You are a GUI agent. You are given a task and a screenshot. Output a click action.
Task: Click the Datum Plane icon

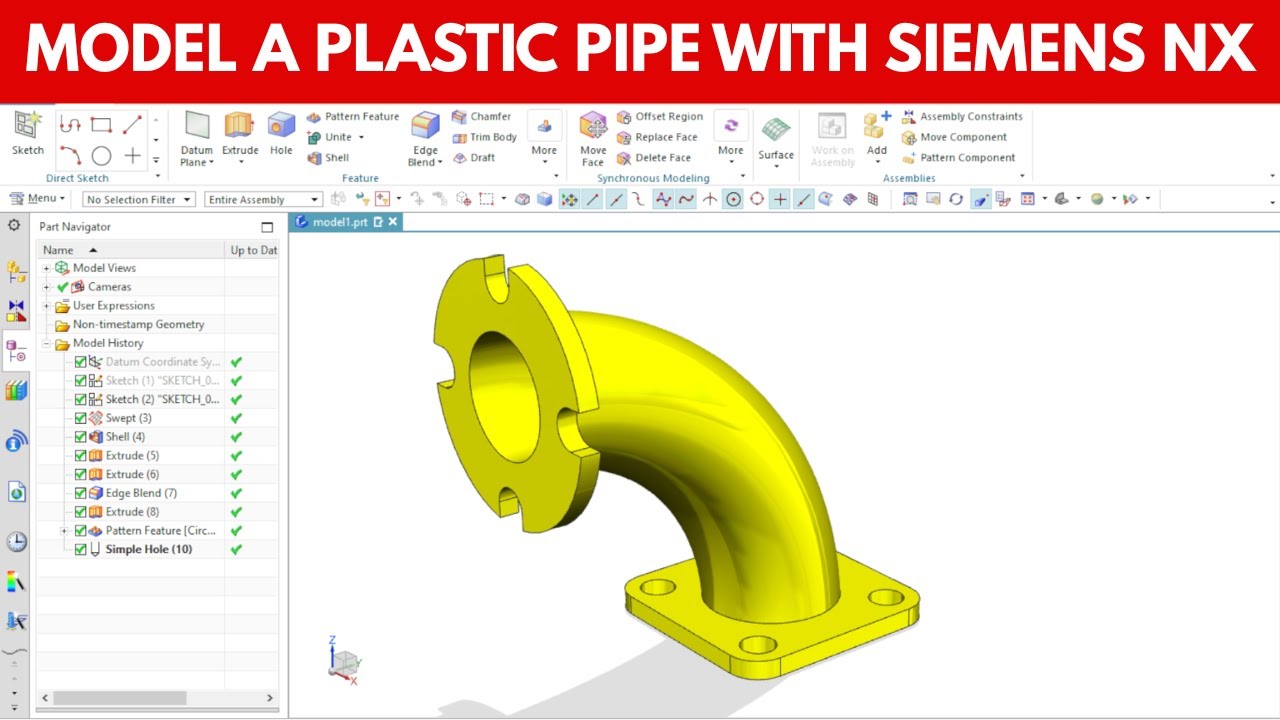click(x=197, y=125)
